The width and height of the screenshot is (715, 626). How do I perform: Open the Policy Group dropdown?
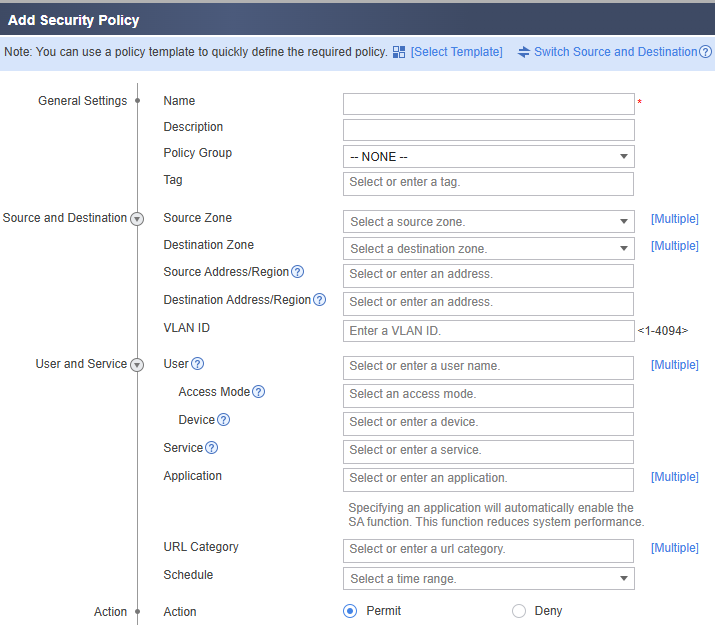coord(489,157)
